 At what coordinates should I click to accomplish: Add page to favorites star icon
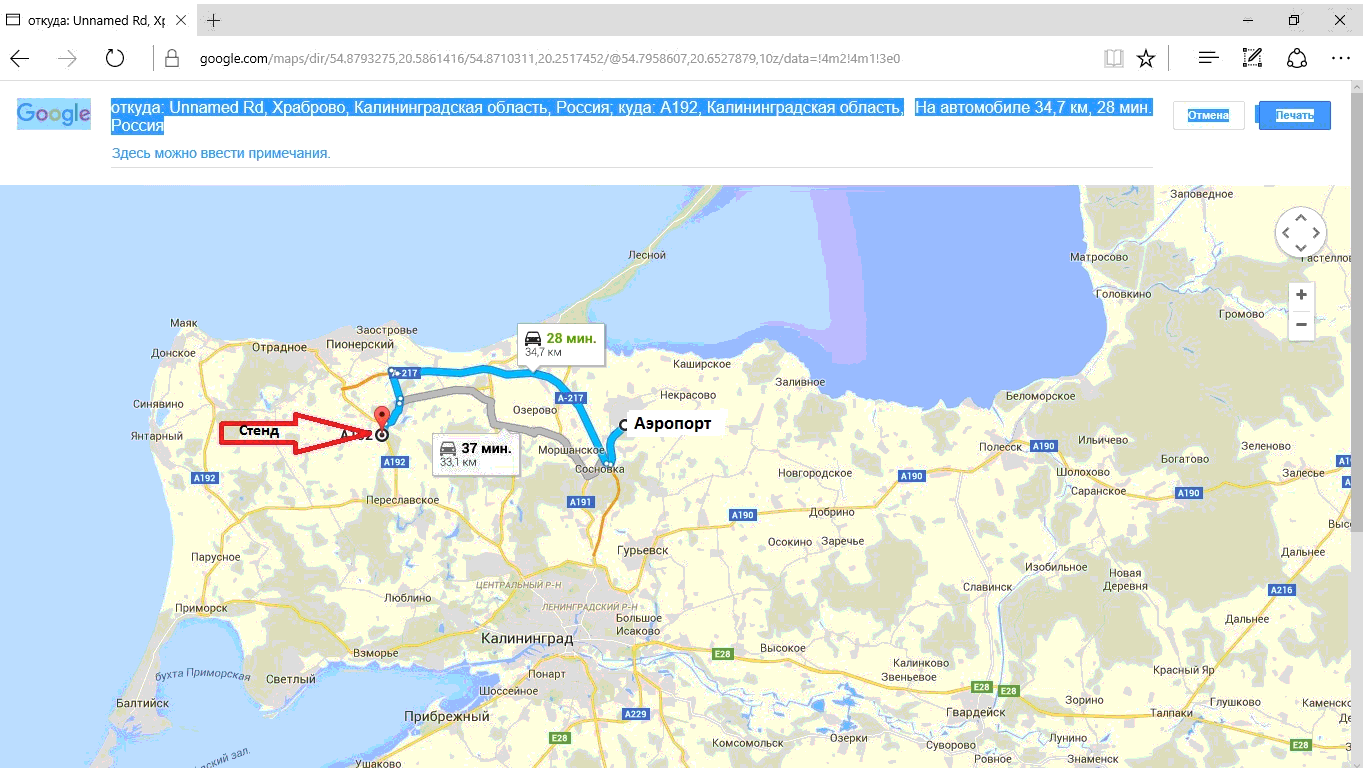tap(1146, 58)
